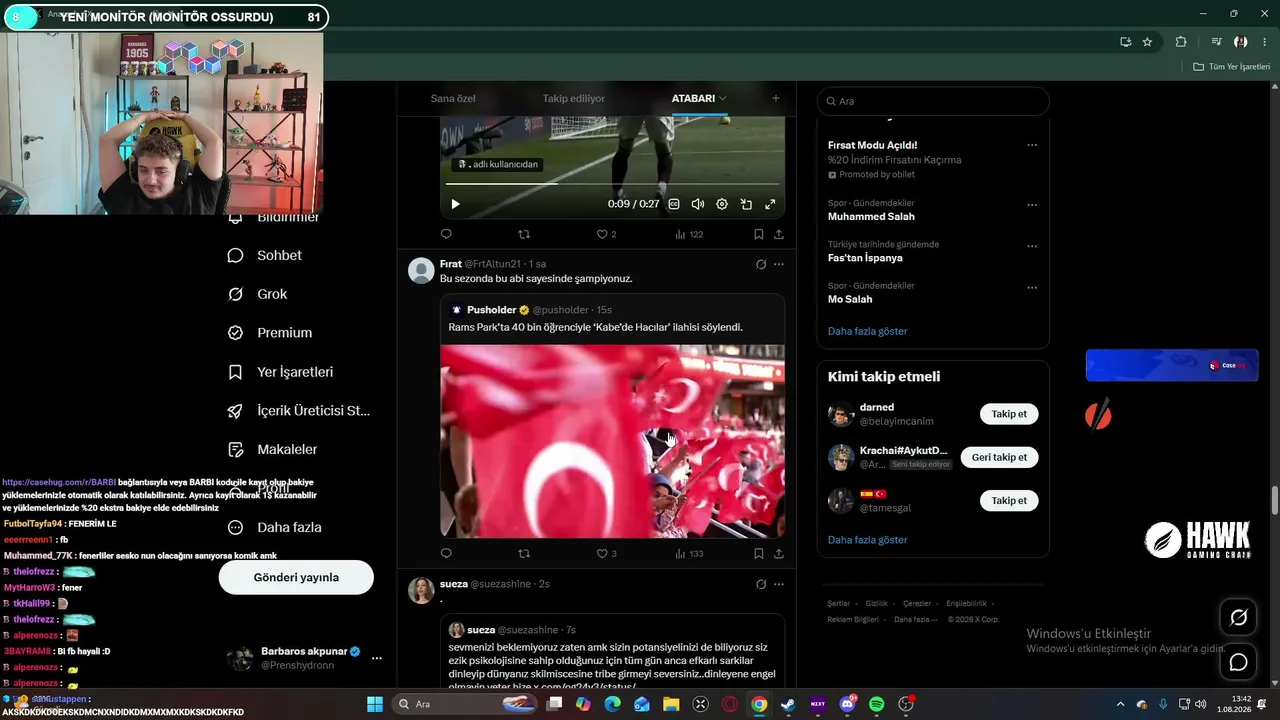The height and width of the screenshot is (720, 1280).
Task: Open options for Mo Salah trend
Action: (1032, 287)
